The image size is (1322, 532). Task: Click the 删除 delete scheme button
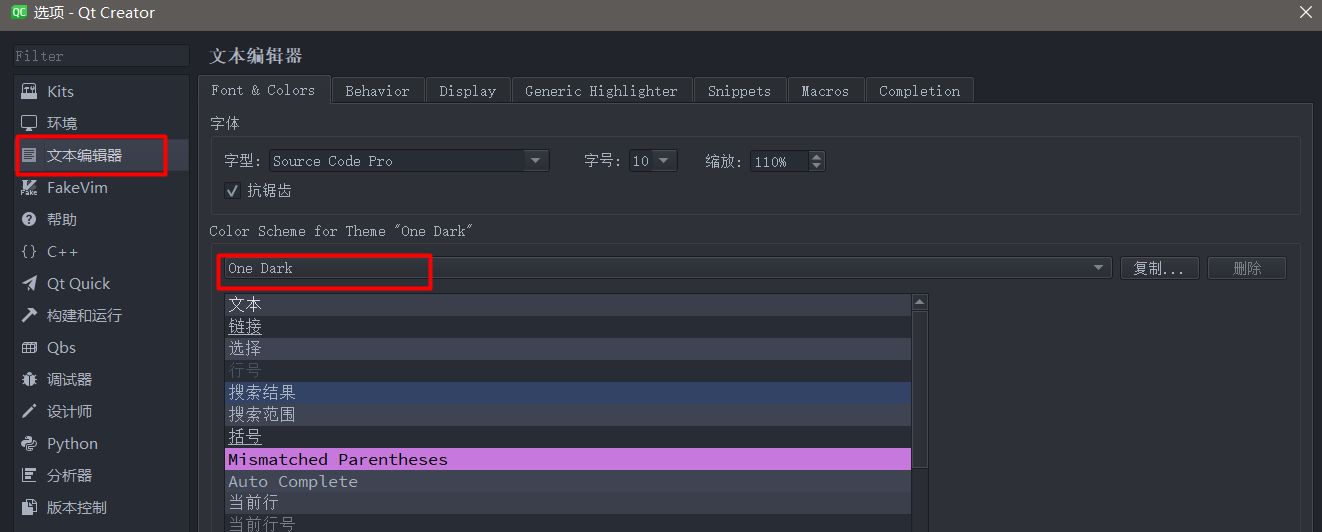pos(1247,268)
